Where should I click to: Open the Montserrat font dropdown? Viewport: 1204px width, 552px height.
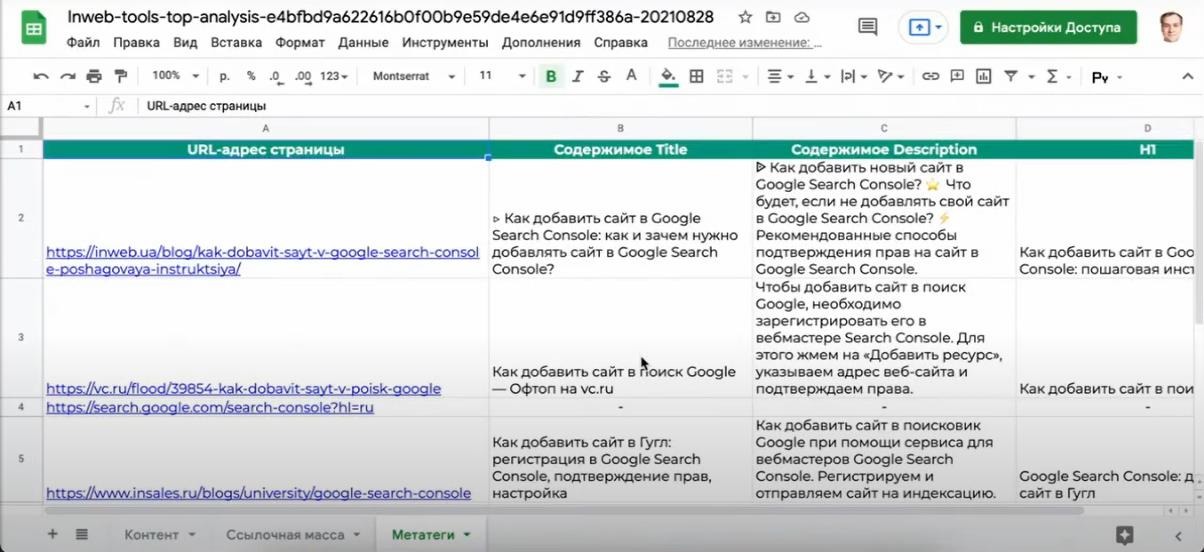point(413,76)
